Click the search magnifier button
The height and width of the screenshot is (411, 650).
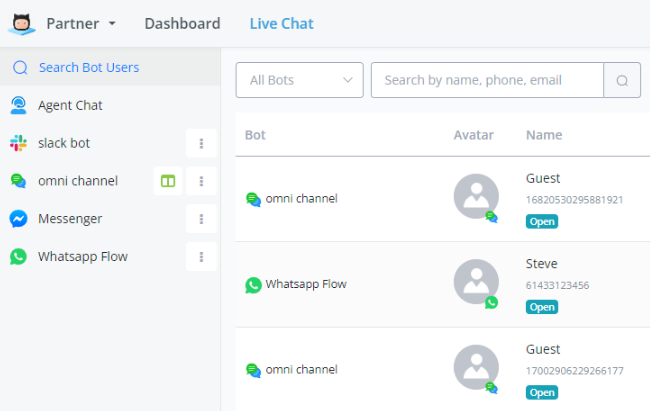[622, 80]
